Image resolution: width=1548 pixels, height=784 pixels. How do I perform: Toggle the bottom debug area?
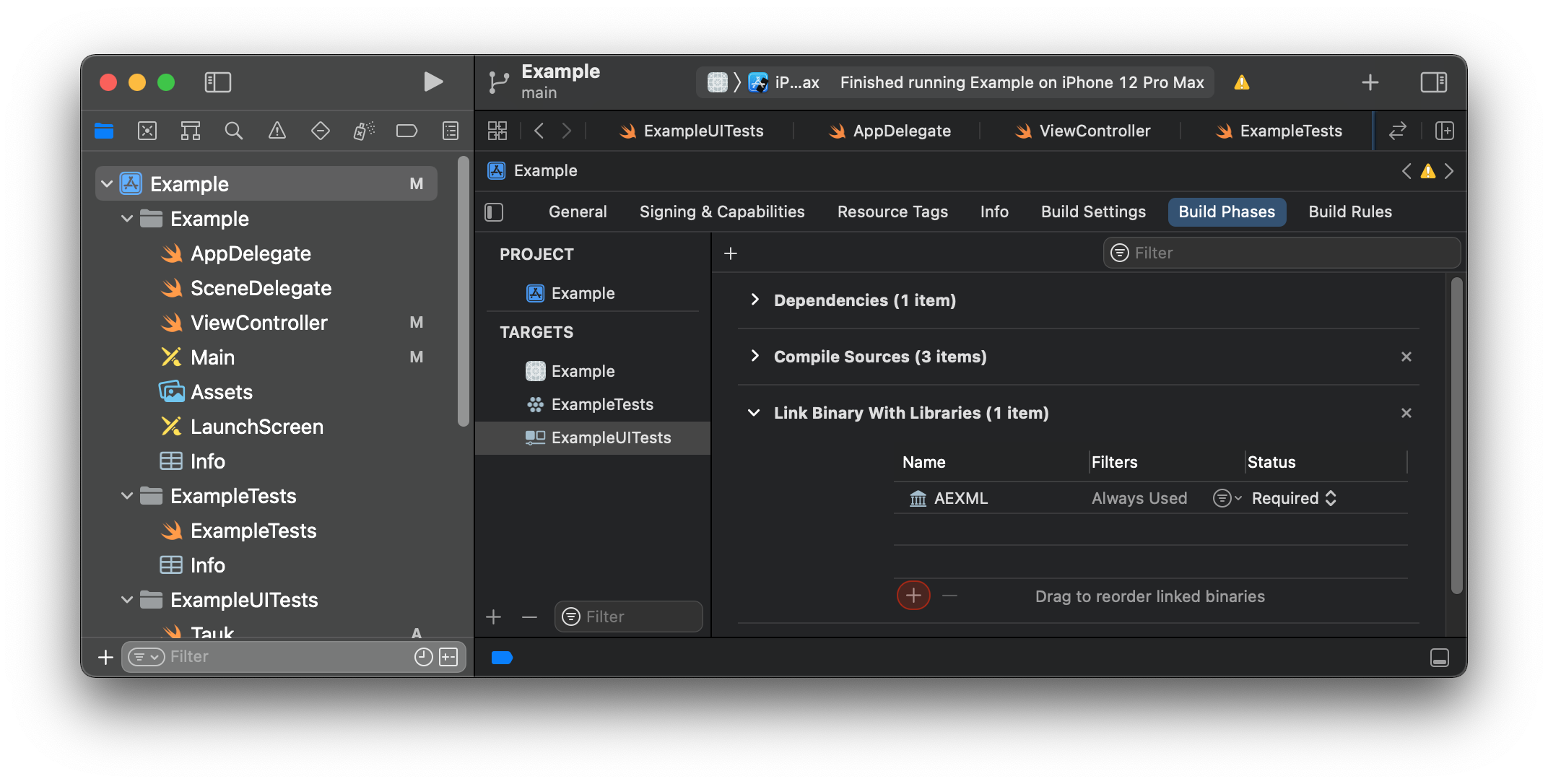1439,658
